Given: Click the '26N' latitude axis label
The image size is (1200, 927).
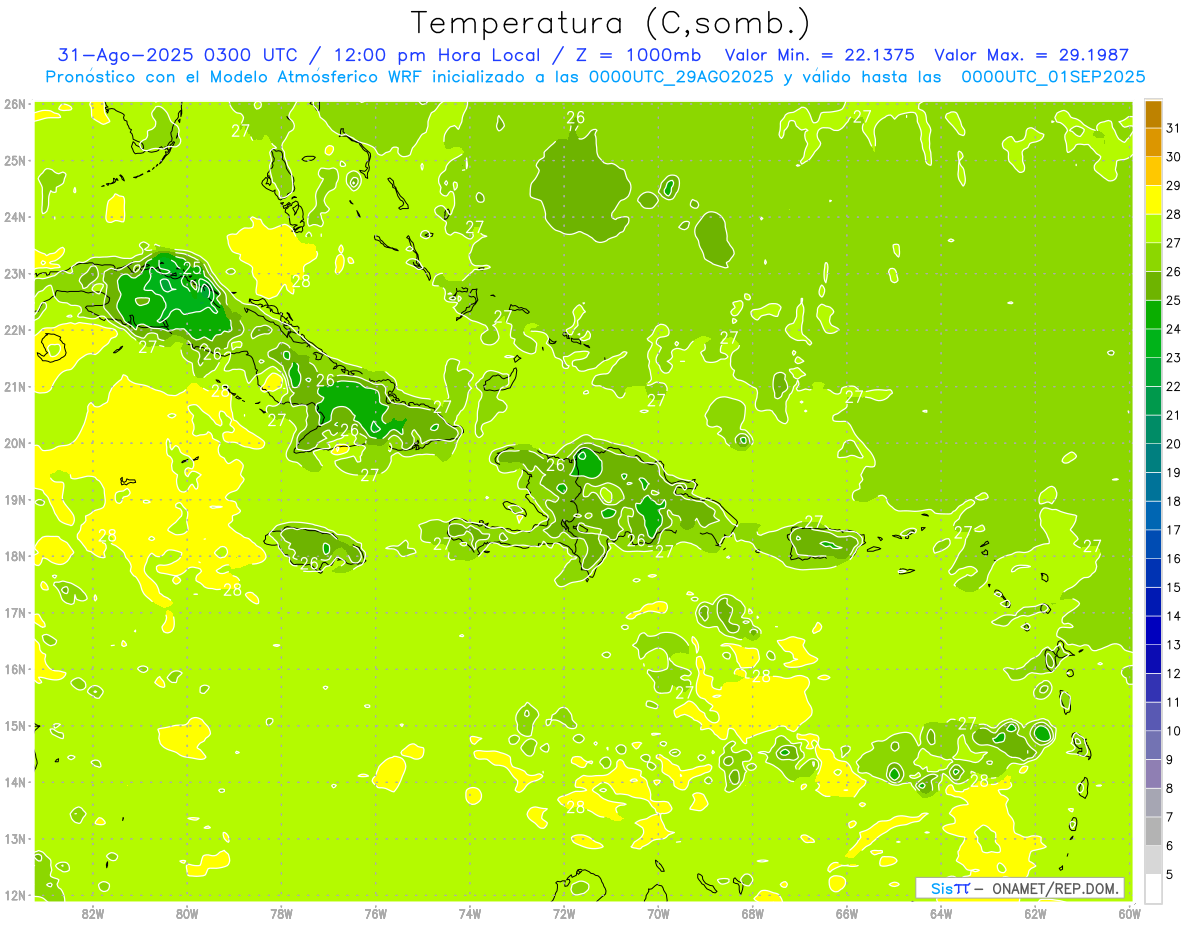Looking at the screenshot, I should 14,104.
